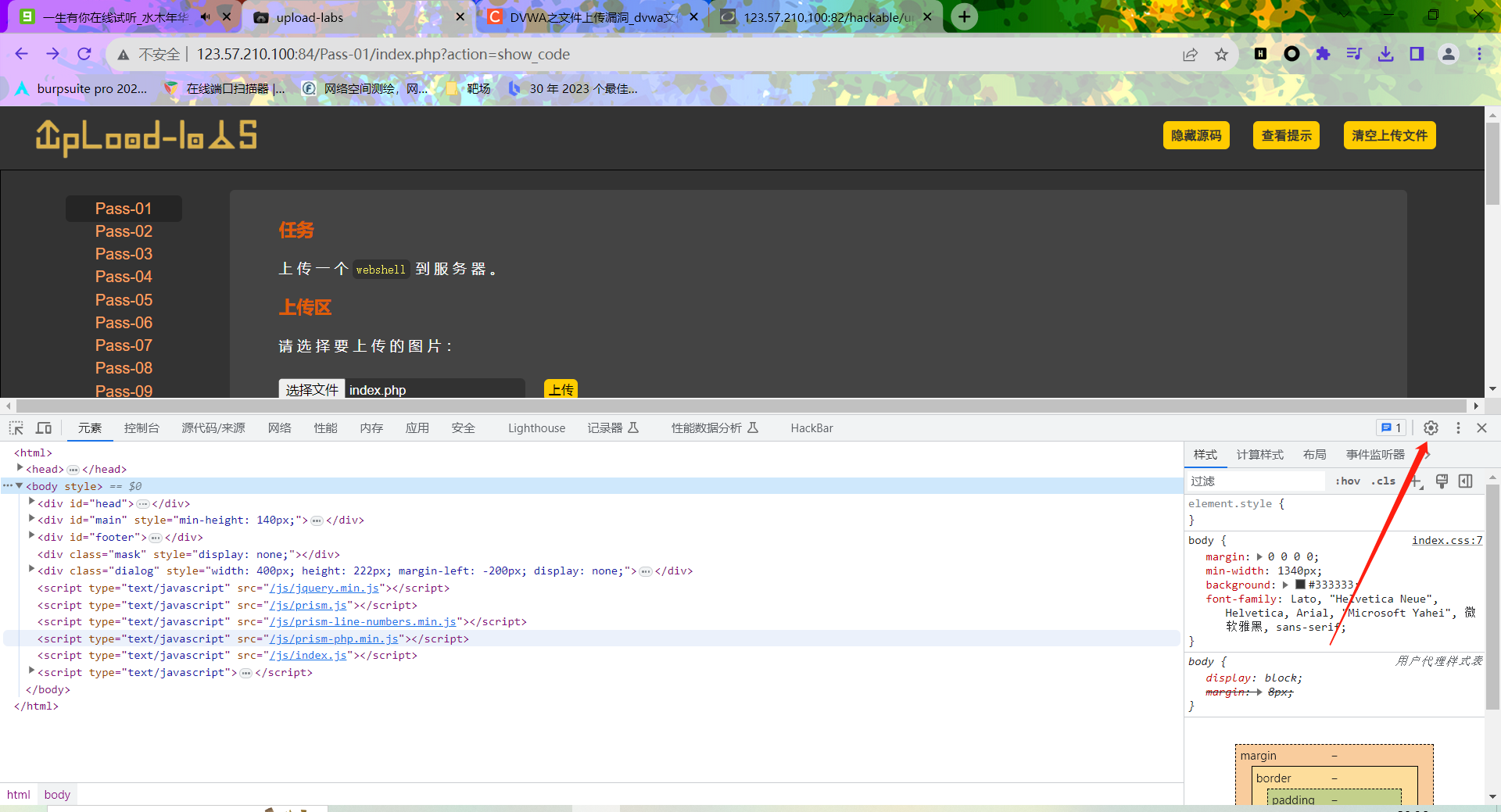
Task: Open the extensions puzzle menu
Action: [x=1323, y=53]
